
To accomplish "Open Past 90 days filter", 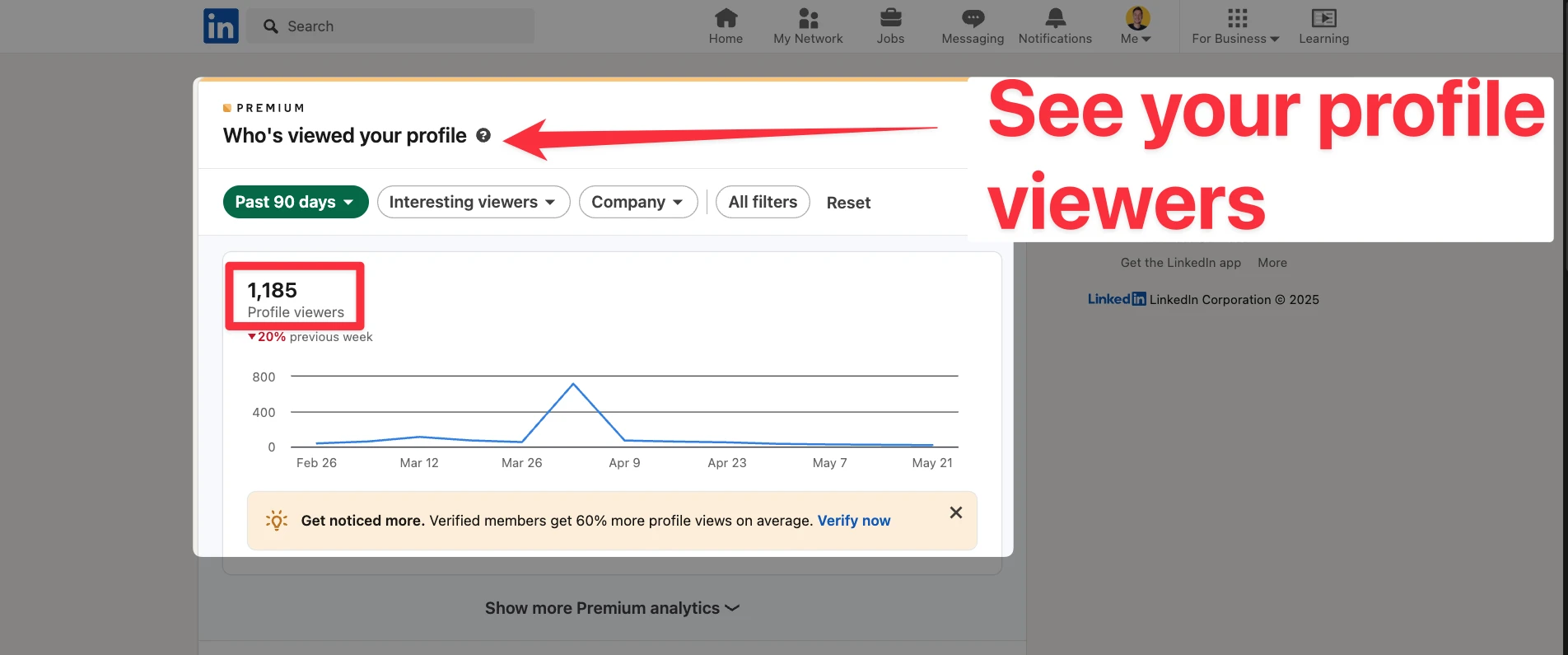I will (x=296, y=202).
